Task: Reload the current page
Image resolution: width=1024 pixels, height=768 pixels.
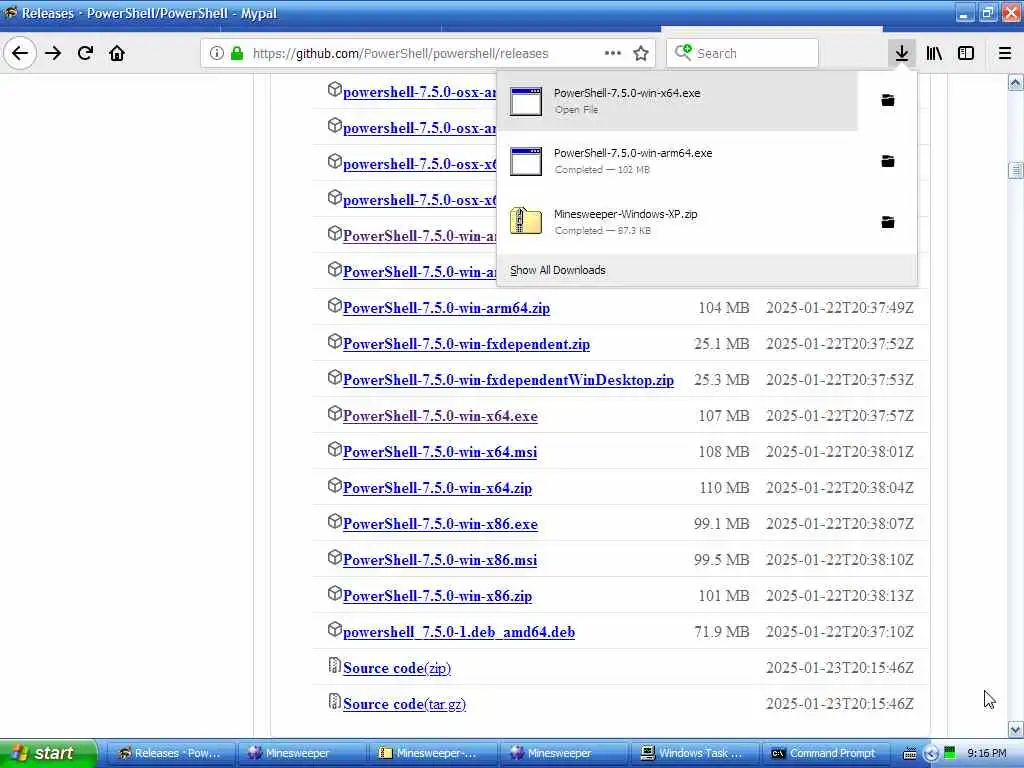Action: pyautogui.click(x=86, y=54)
